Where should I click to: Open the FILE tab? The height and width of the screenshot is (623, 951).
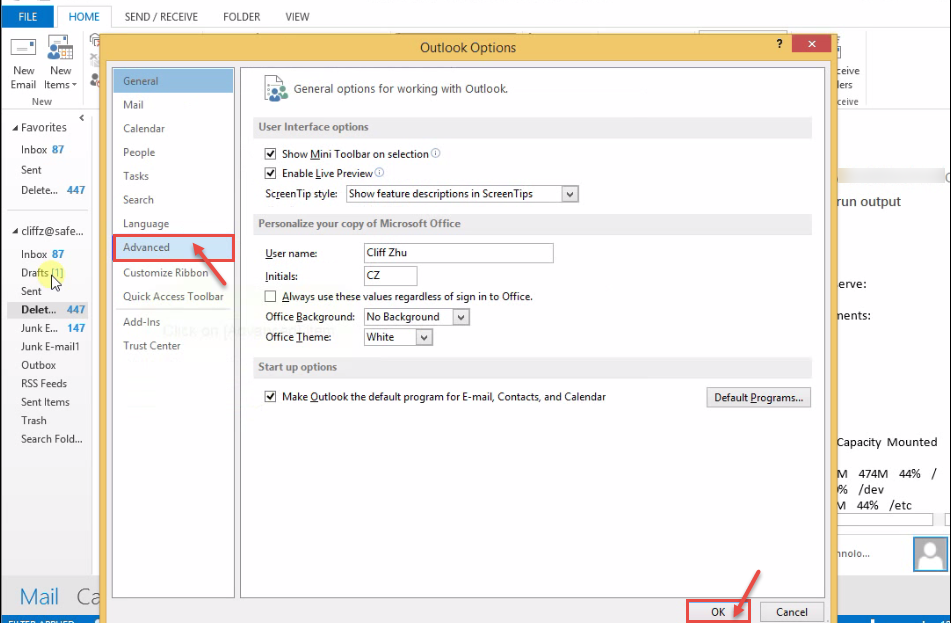27,16
